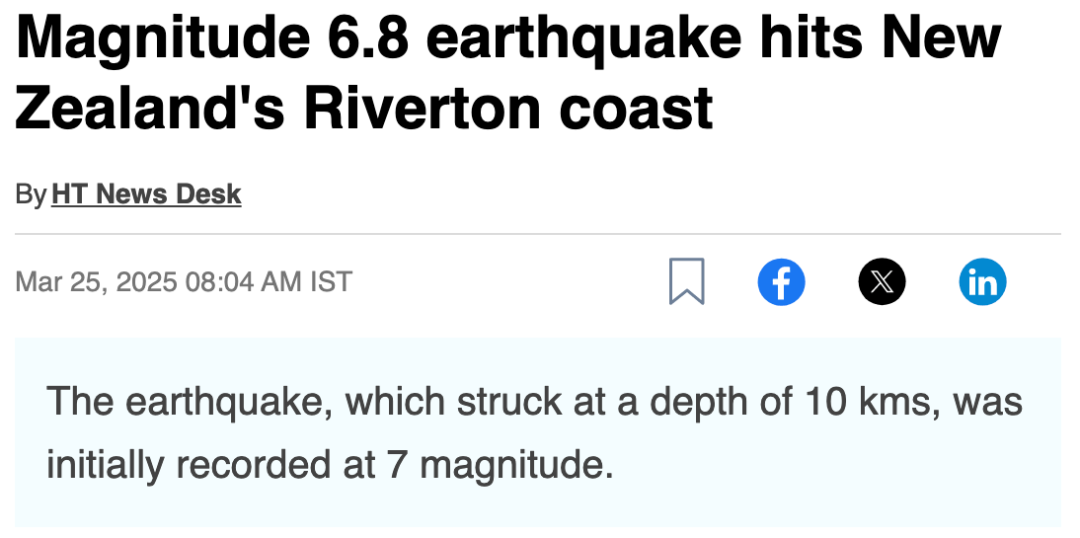Viewport: 1080px width, 538px height.
Task: Click the Mar 25, 2025 publish timestamp
Action: pos(183,282)
